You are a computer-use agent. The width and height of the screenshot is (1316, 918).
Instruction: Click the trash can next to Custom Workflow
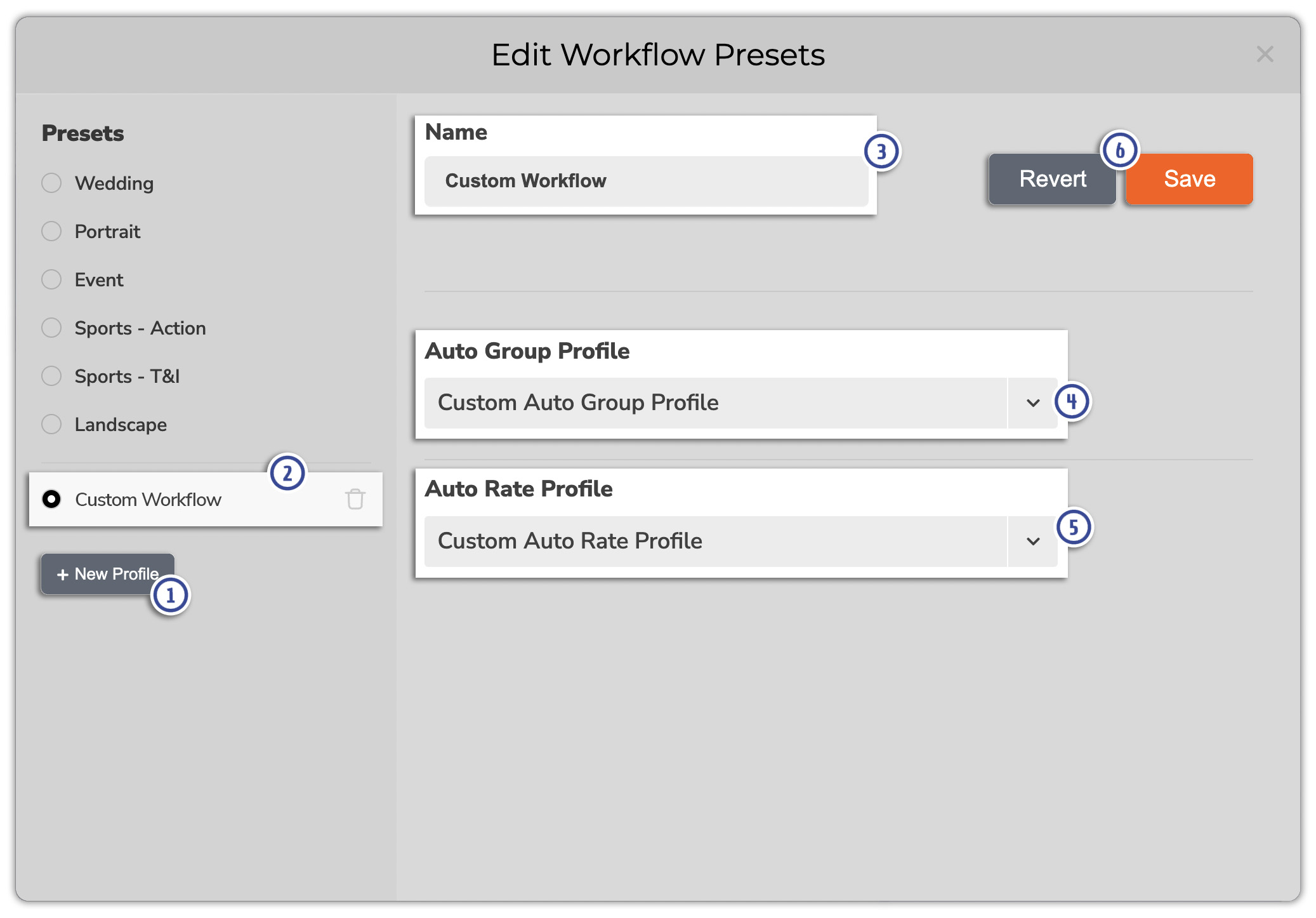(355, 500)
